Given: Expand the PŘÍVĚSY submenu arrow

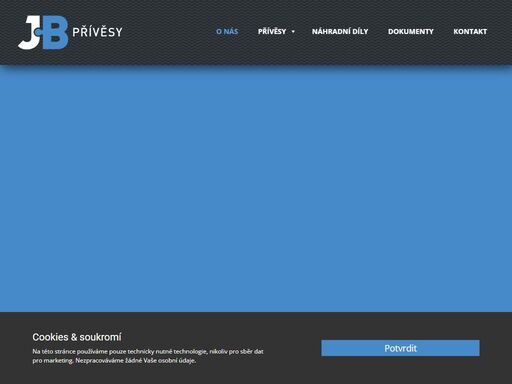Looking at the screenshot, I should coord(293,32).
